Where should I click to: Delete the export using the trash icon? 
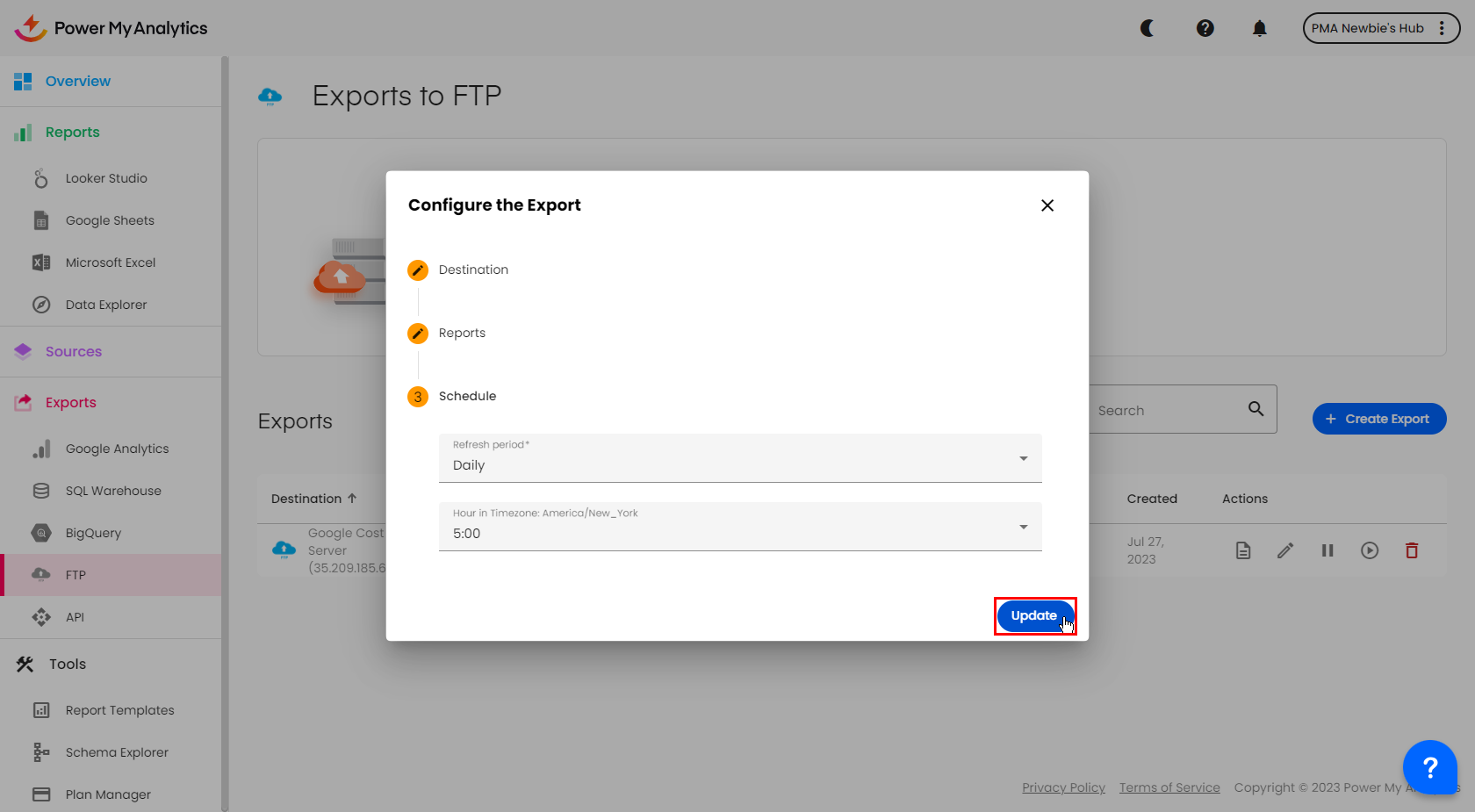1412,550
